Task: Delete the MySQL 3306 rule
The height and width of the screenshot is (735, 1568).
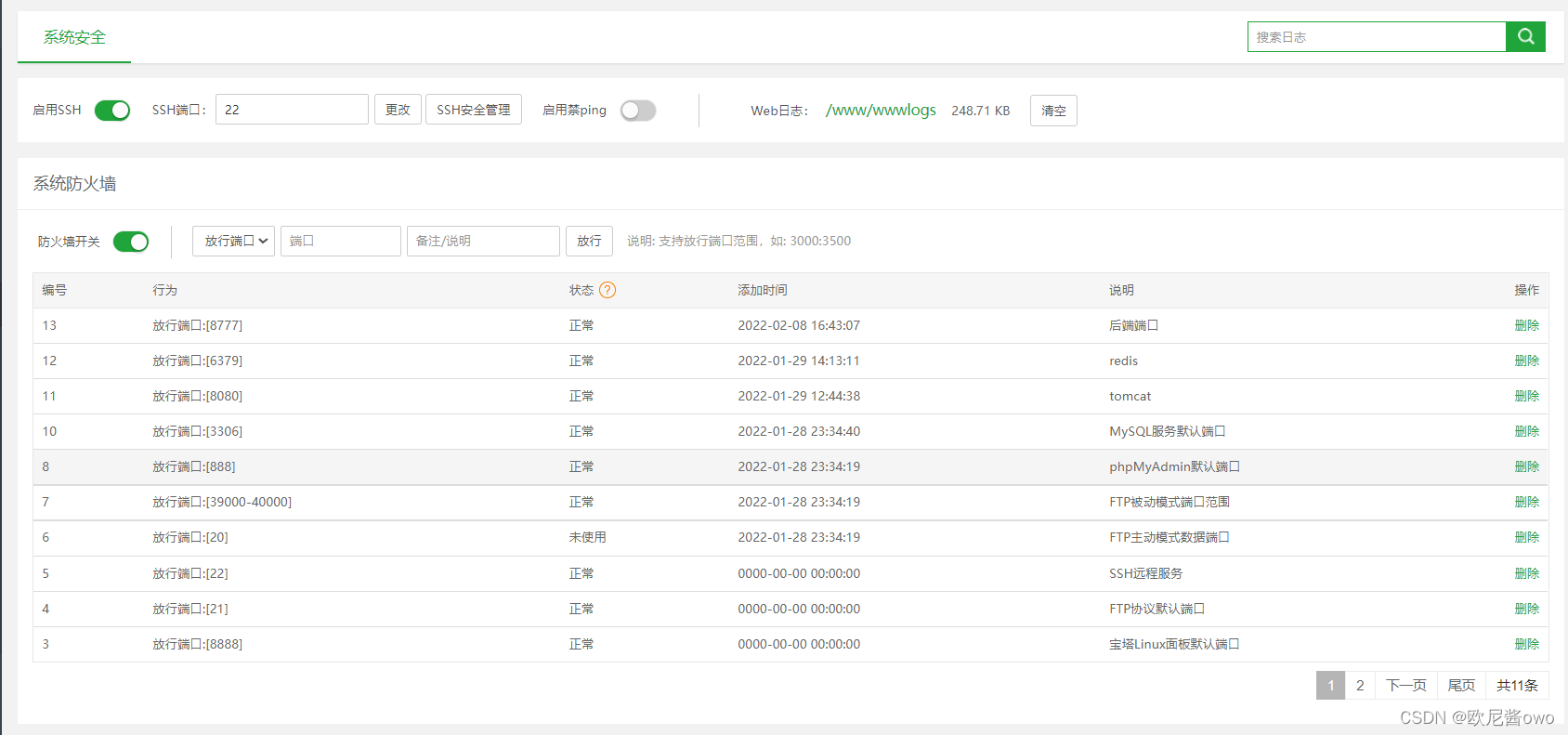Action: tap(1526, 431)
